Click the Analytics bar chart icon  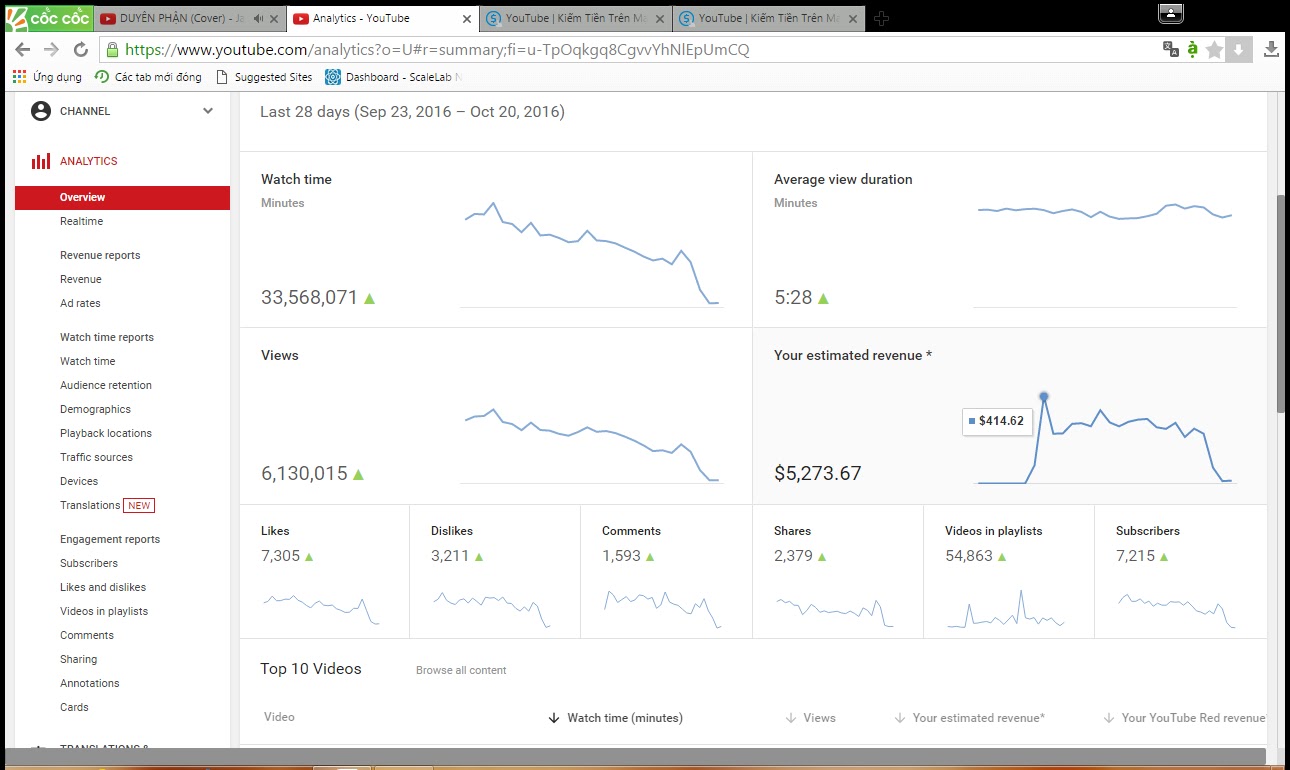[41, 161]
